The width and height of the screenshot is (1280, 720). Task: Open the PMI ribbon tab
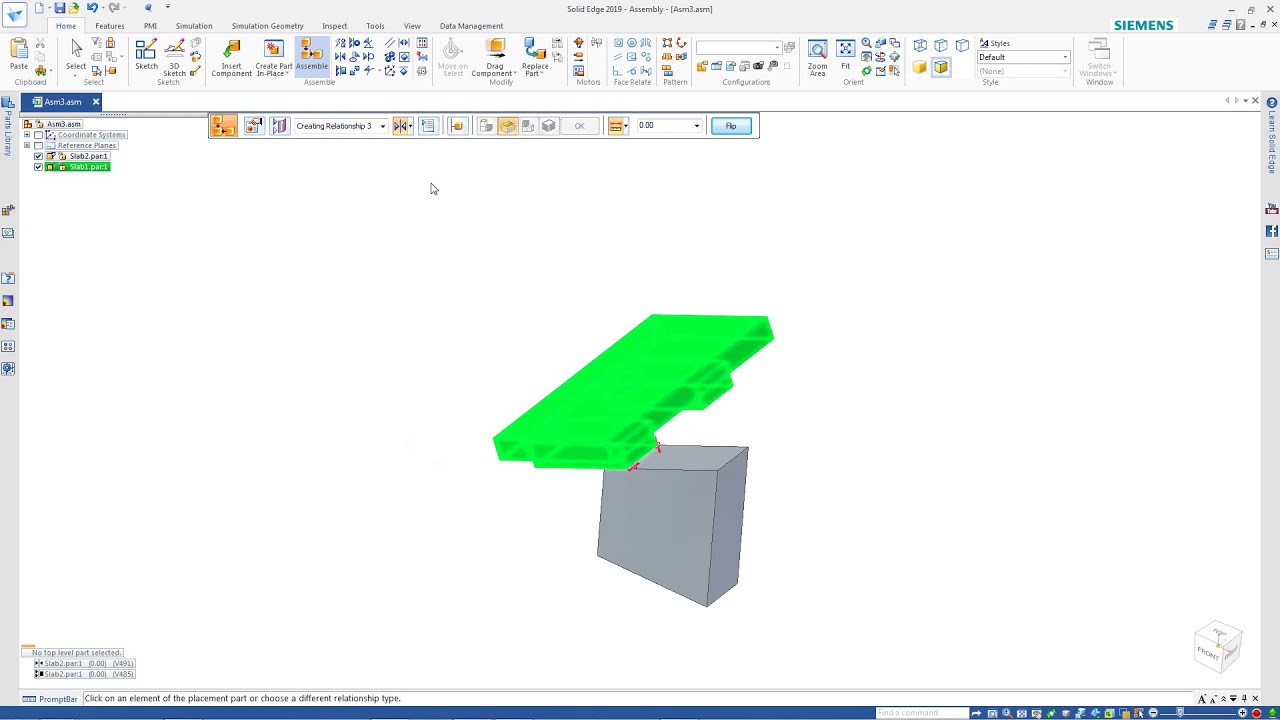150,26
